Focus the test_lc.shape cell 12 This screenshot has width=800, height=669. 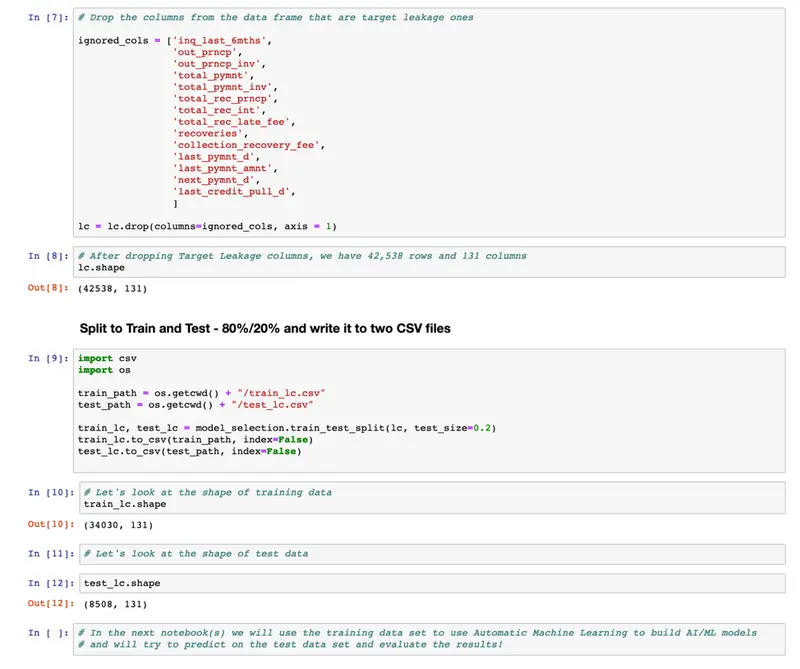(x=432, y=583)
